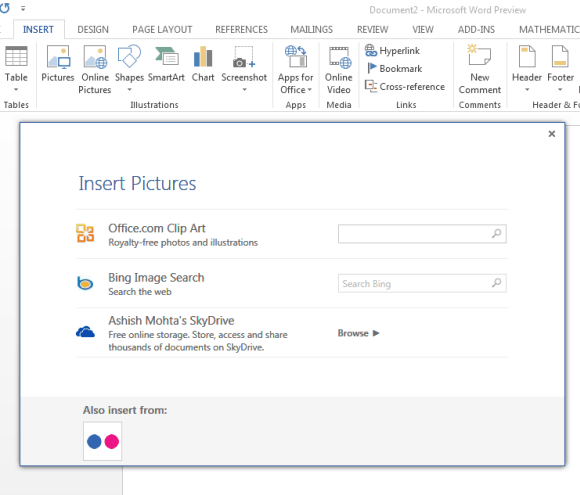Image resolution: width=580 pixels, height=495 pixels.
Task: Switch to the INSERT tab
Action: (38, 30)
